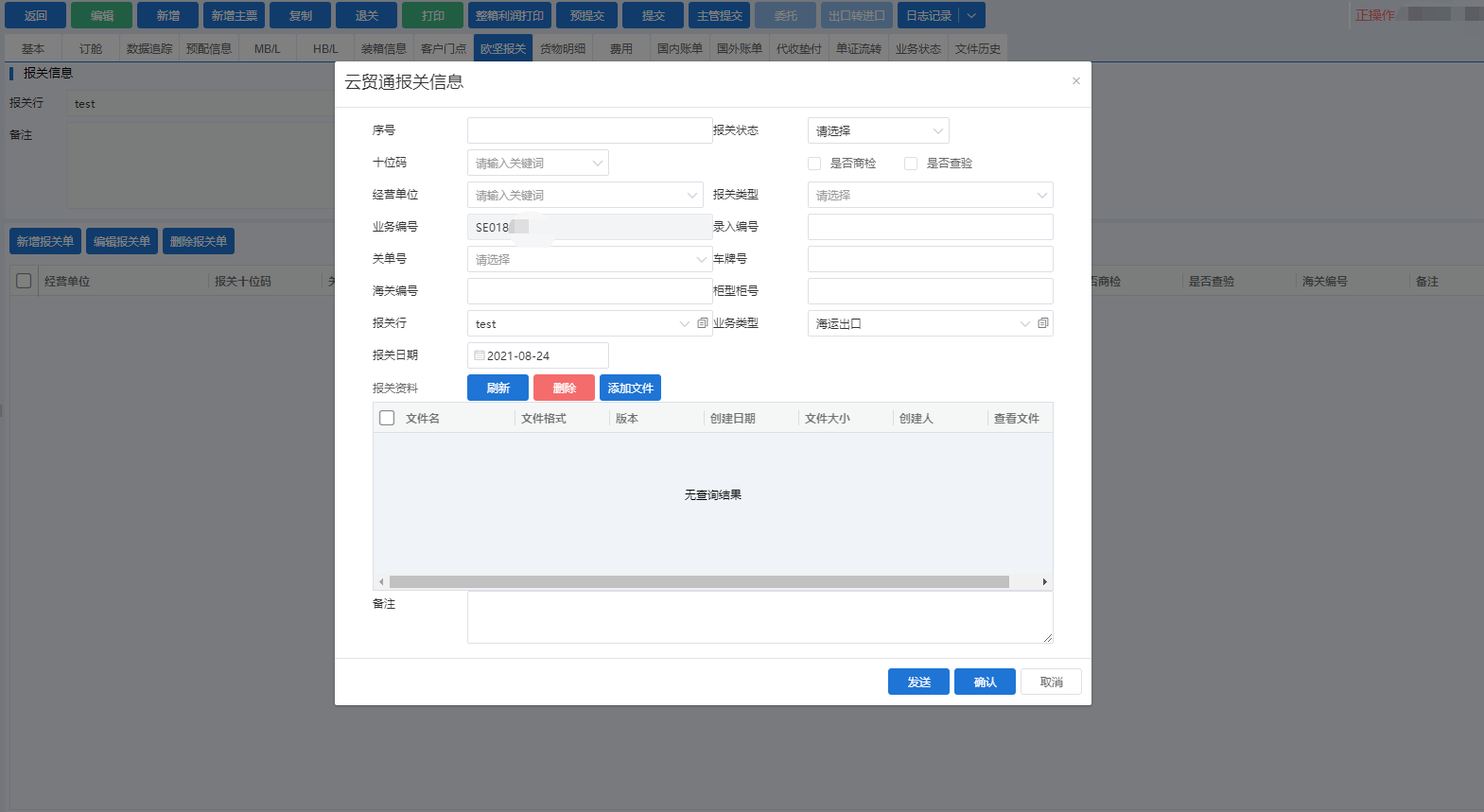Click the horizontal scrollbar under file table
The height and width of the screenshot is (812, 1484).
[x=698, y=582]
